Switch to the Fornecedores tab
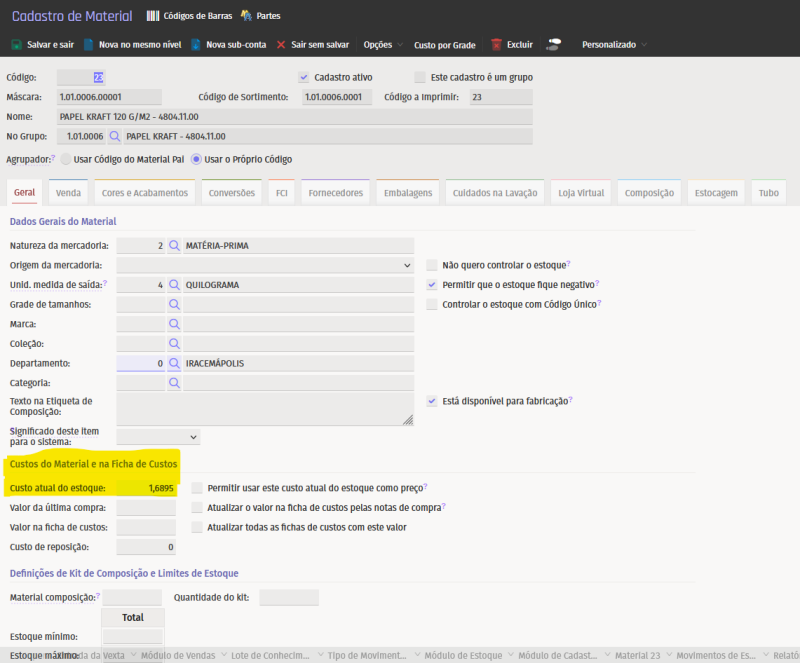Image resolution: width=800 pixels, height=663 pixels. 335,193
